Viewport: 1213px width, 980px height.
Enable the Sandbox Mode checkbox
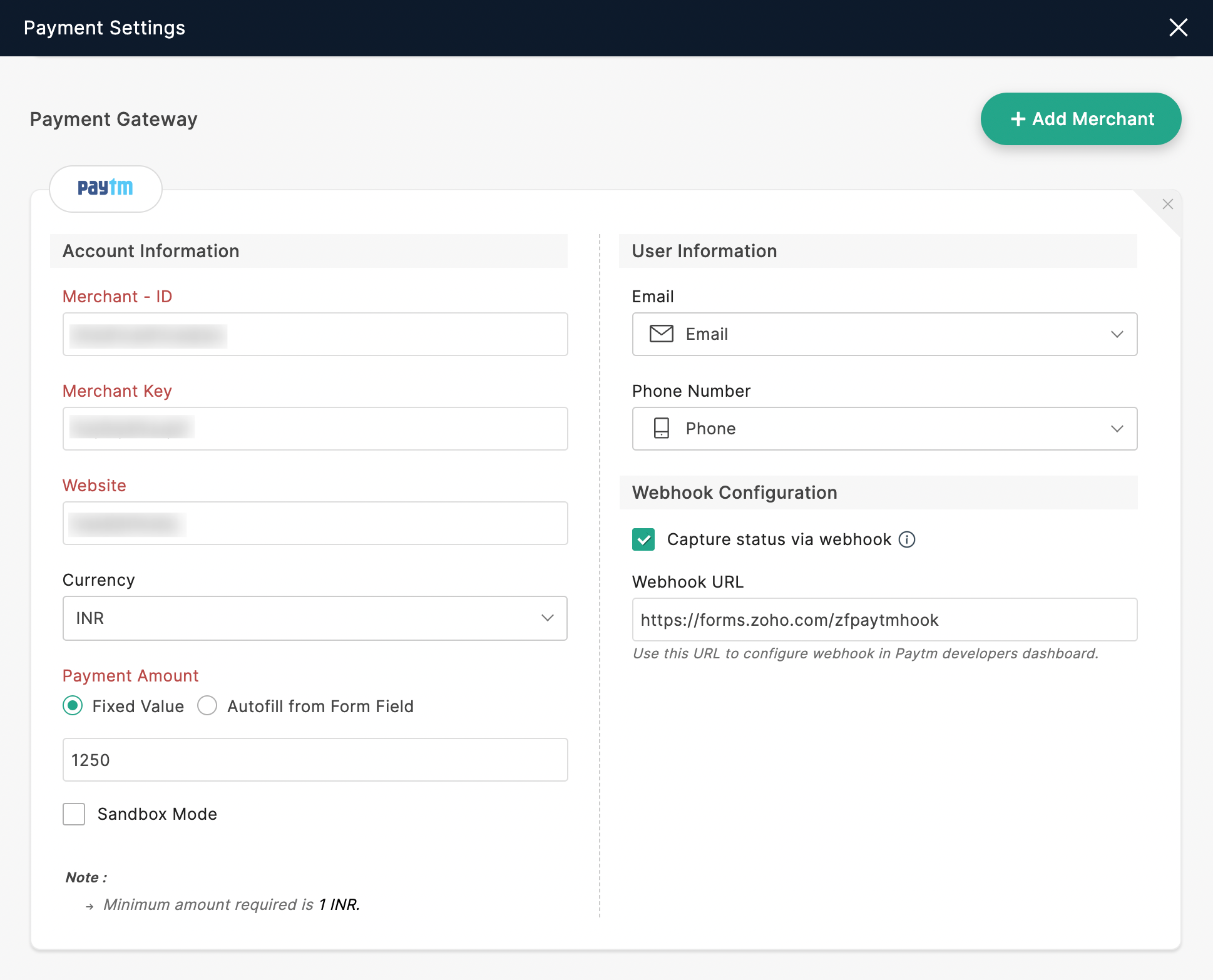pyautogui.click(x=75, y=813)
